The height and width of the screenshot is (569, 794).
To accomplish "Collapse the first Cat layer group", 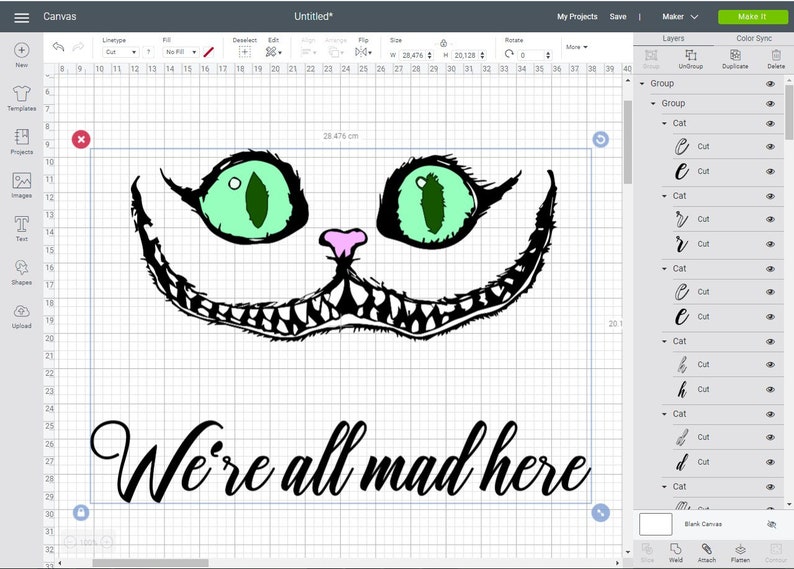I will point(664,124).
